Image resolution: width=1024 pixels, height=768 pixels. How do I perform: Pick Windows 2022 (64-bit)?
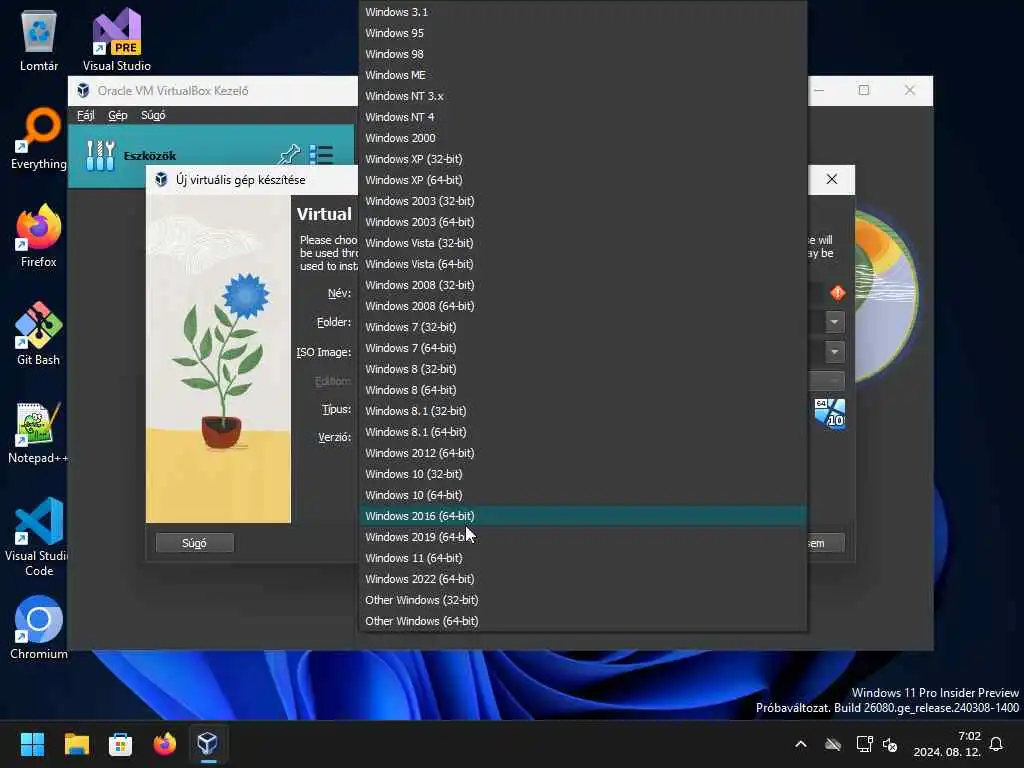click(x=583, y=579)
